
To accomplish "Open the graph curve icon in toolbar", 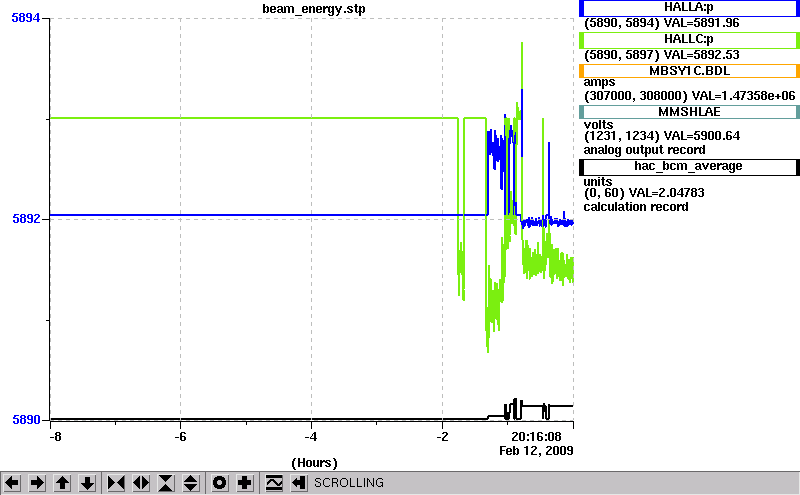I will (274, 483).
